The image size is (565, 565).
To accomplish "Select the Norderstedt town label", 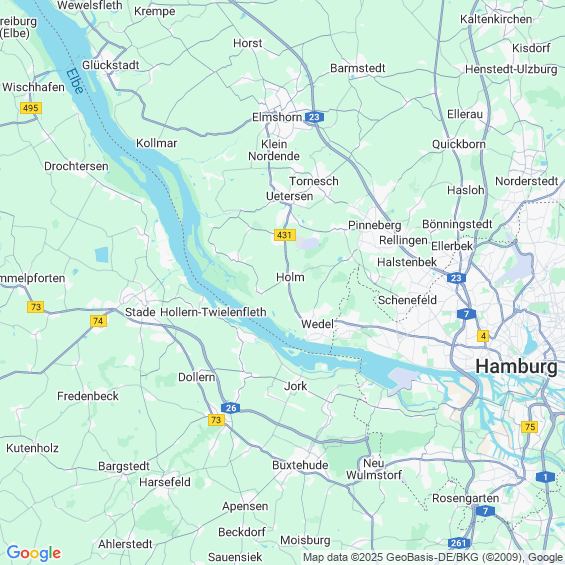I will [x=526, y=181].
